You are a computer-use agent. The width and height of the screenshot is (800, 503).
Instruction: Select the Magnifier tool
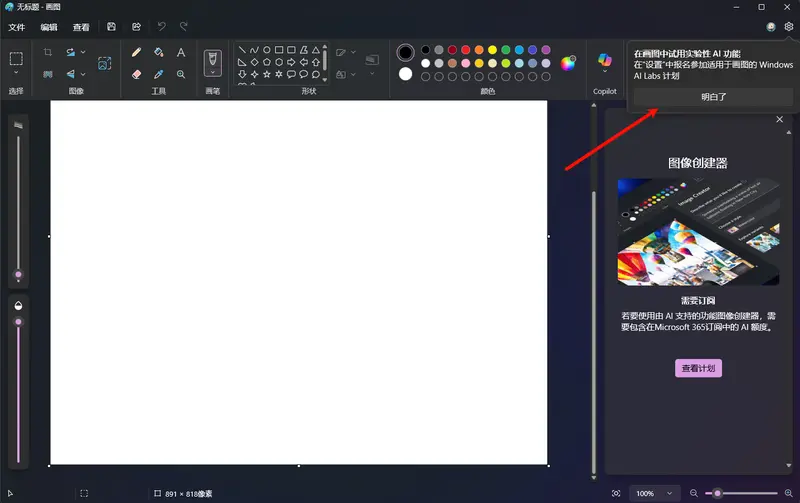[181, 74]
